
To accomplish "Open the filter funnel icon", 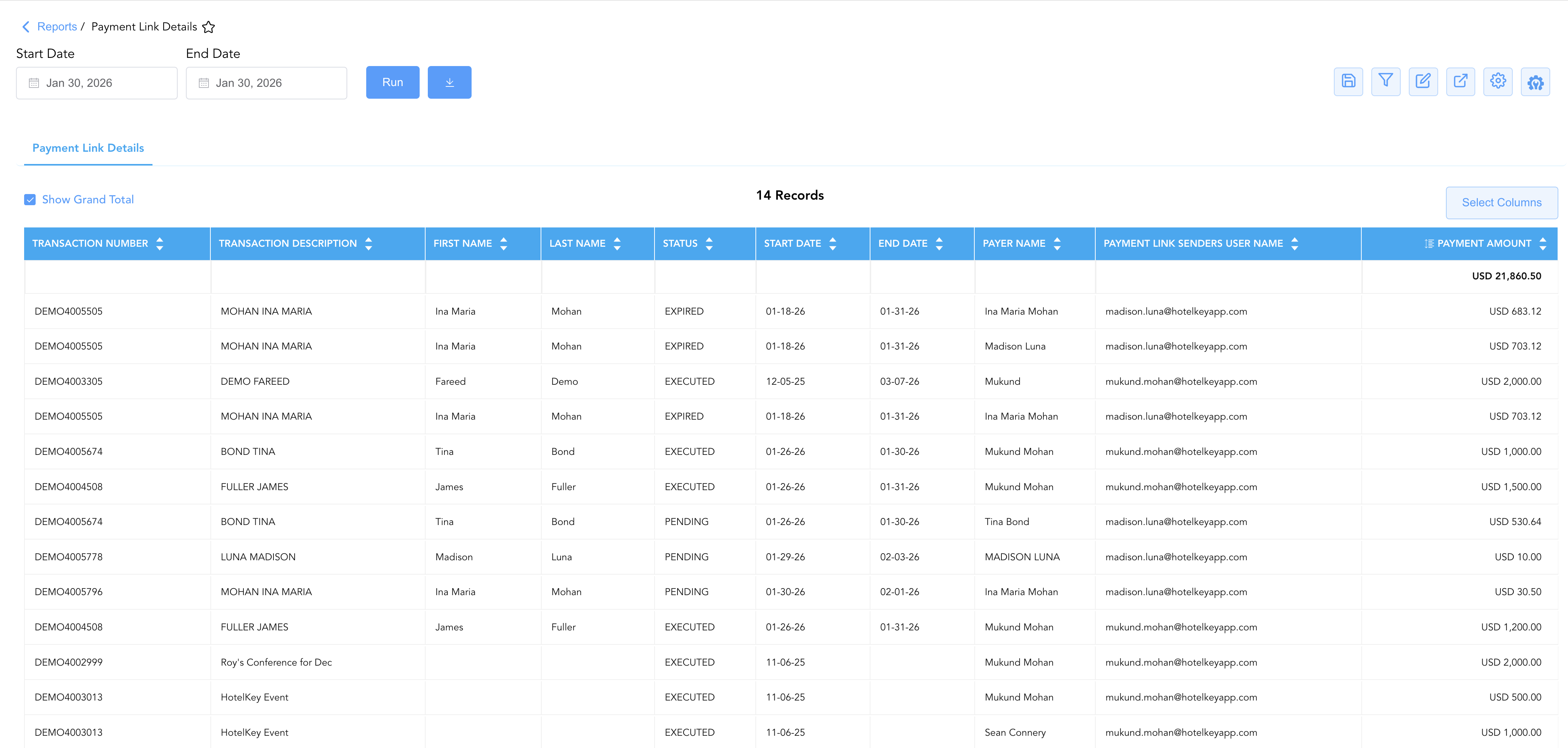I will [x=1385, y=82].
